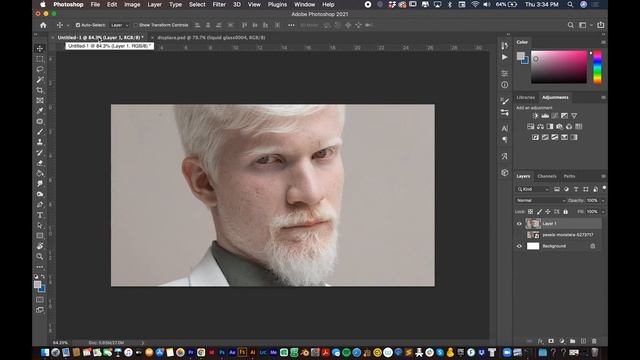Open the Kind layer filter dropdown
The width and height of the screenshot is (640, 360).
click(x=533, y=189)
